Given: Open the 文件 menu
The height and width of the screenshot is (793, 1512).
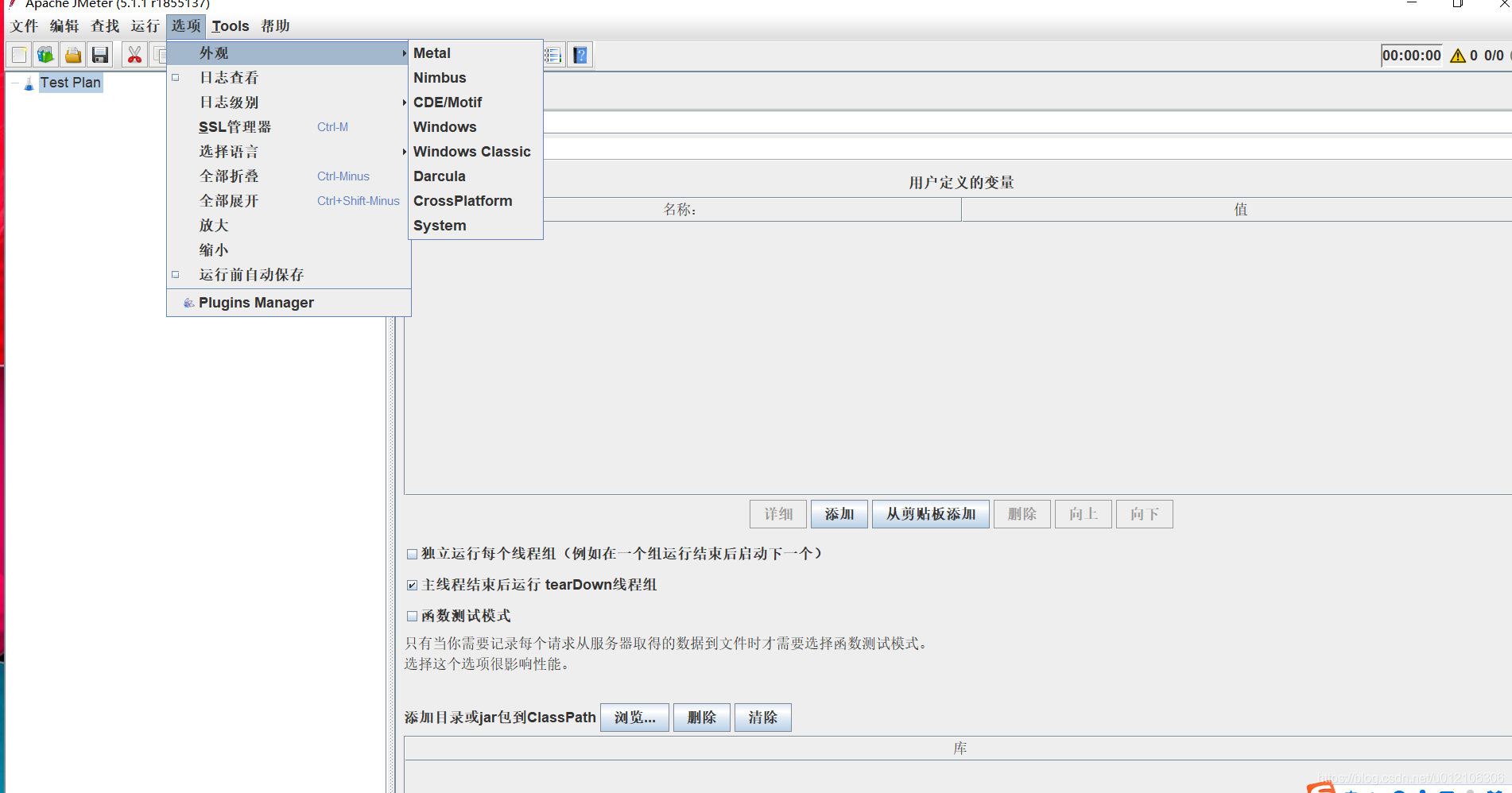Looking at the screenshot, I should click(24, 26).
